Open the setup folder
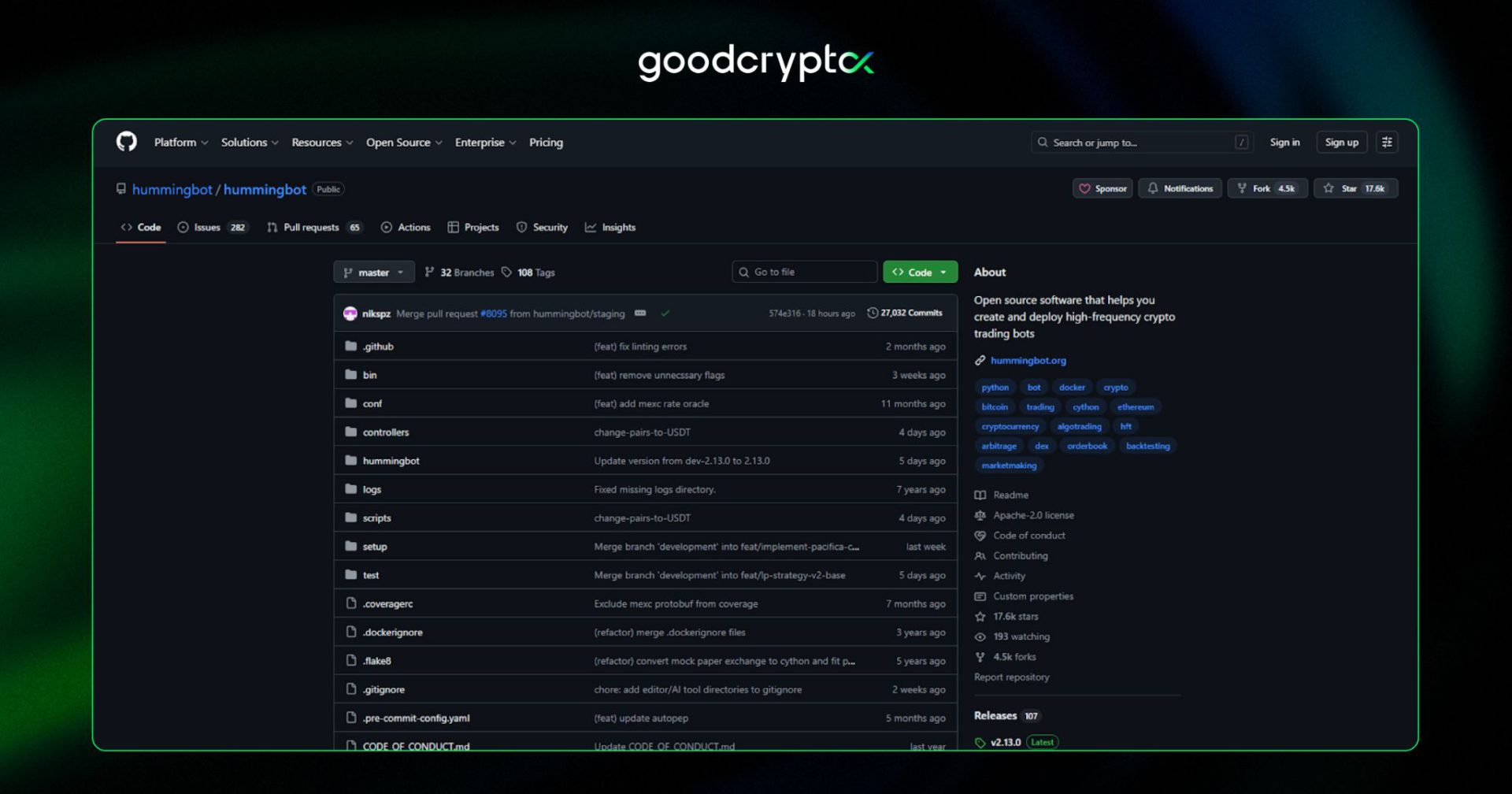This screenshot has width=1512, height=794. point(375,547)
